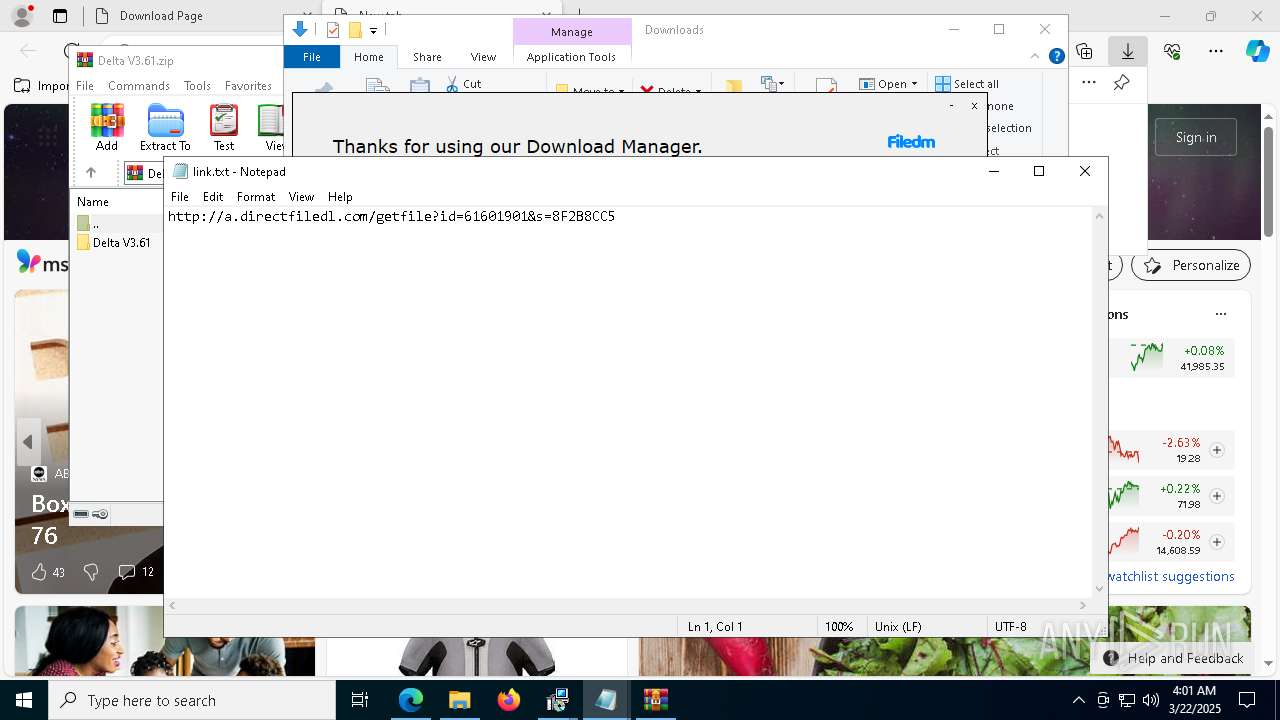Viewport: 1280px width, 720px height.
Task: Click Name column header in WinRAR
Action: point(93,202)
